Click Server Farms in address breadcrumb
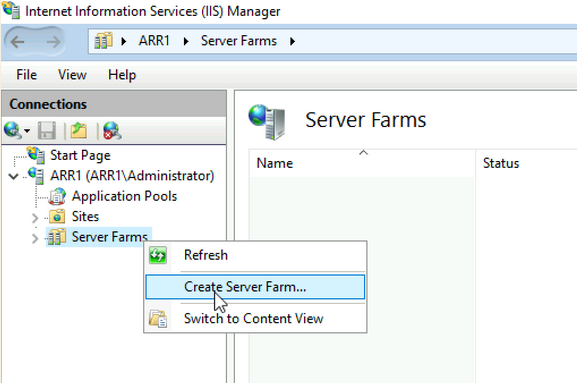Image resolution: width=577 pixels, height=383 pixels. click(239, 41)
